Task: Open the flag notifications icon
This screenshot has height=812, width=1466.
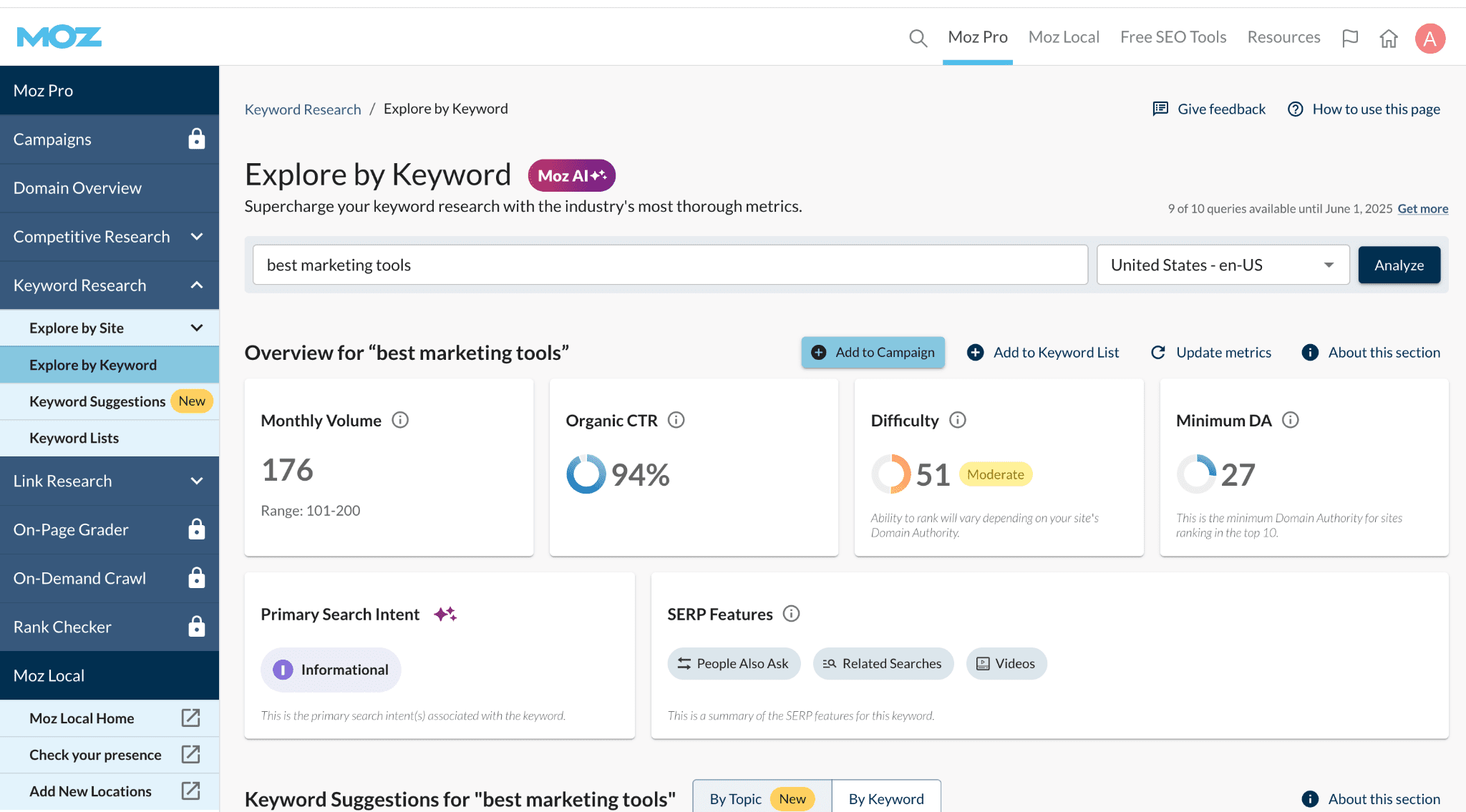Action: (x=1350, y=38)
